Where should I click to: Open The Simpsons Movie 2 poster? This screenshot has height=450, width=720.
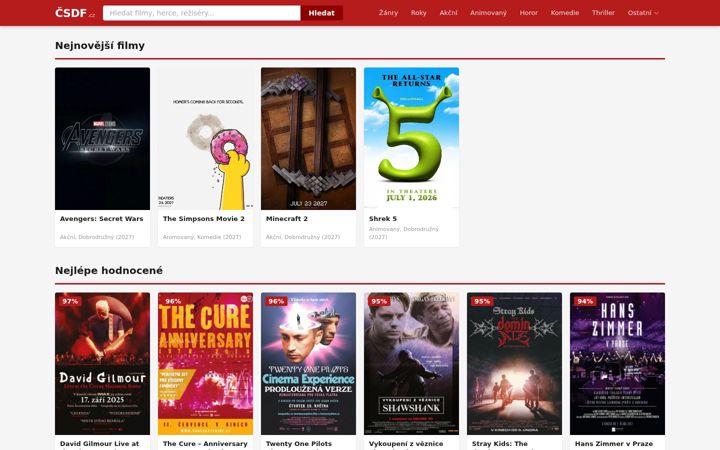(205, 139)
